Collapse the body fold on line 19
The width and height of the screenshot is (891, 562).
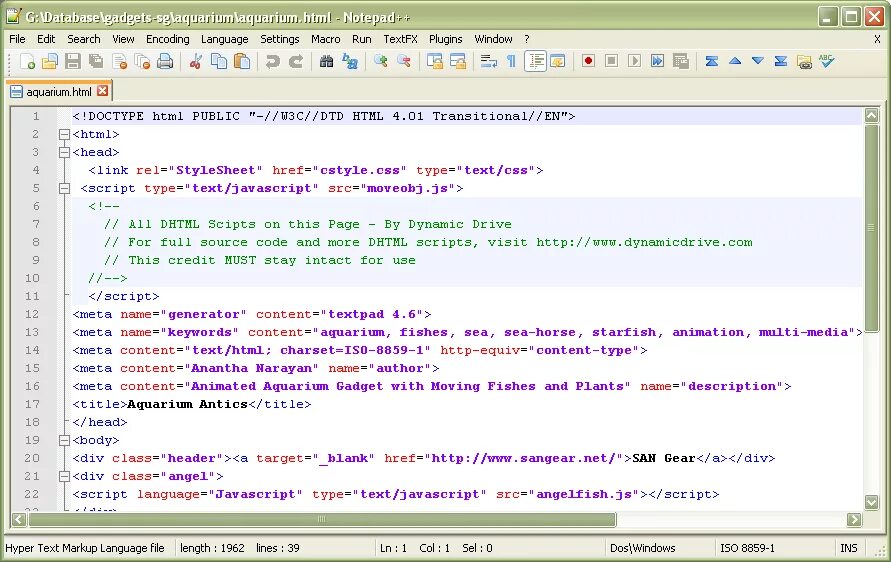64,440
